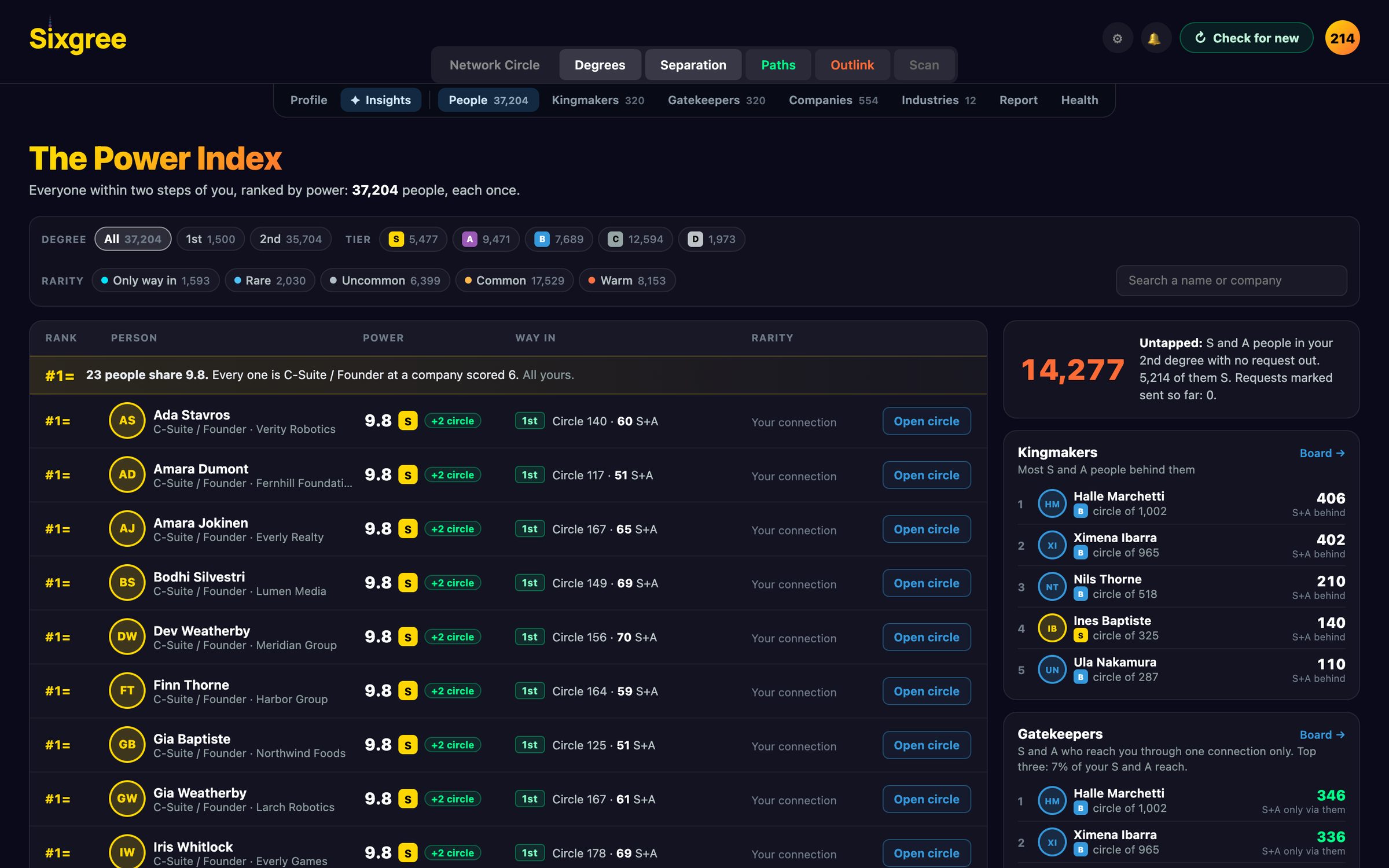Click Nils Thorne's NT avatar in Kingmakers
This screenshot has width=1389, height=868.
pos(1052,587)
